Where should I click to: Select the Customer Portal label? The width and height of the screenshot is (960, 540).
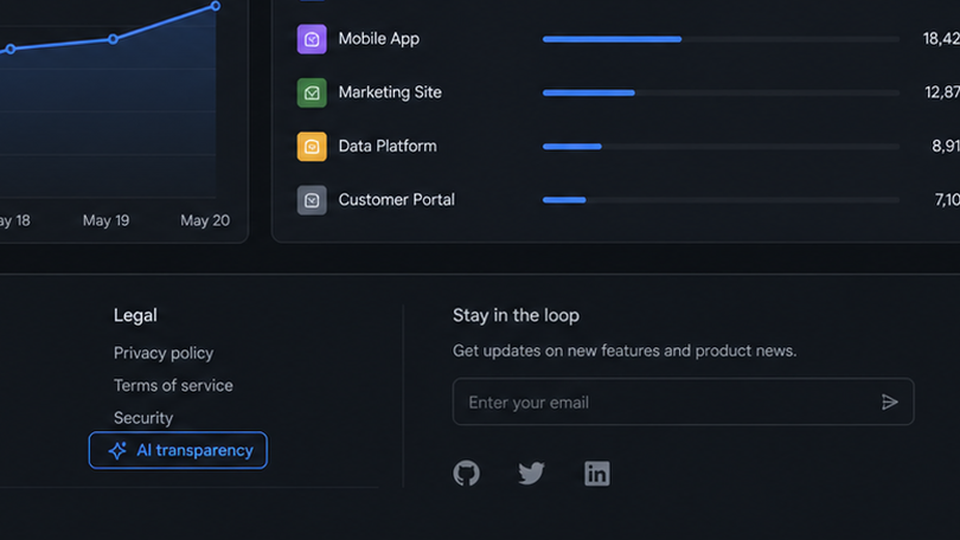pyautogui.click(x=397, y=200)
